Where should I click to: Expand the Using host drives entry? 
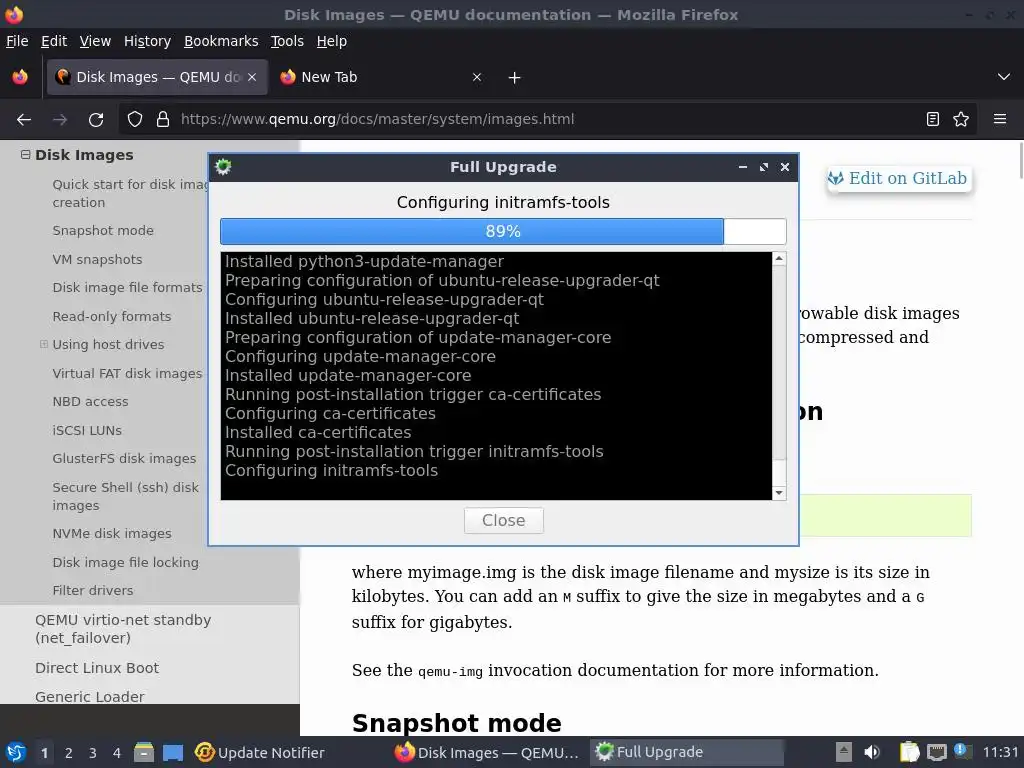point(44,344)
